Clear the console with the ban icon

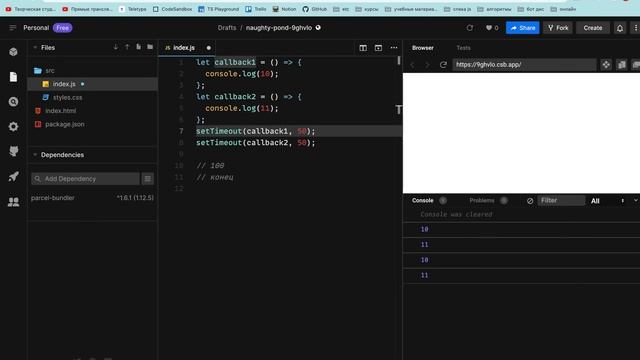click(530, 201)
